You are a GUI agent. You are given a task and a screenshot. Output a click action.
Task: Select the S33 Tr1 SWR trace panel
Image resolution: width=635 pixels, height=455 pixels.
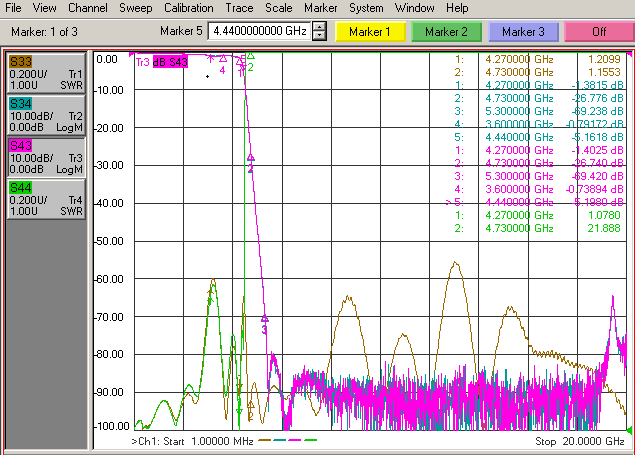click(46, 73)
